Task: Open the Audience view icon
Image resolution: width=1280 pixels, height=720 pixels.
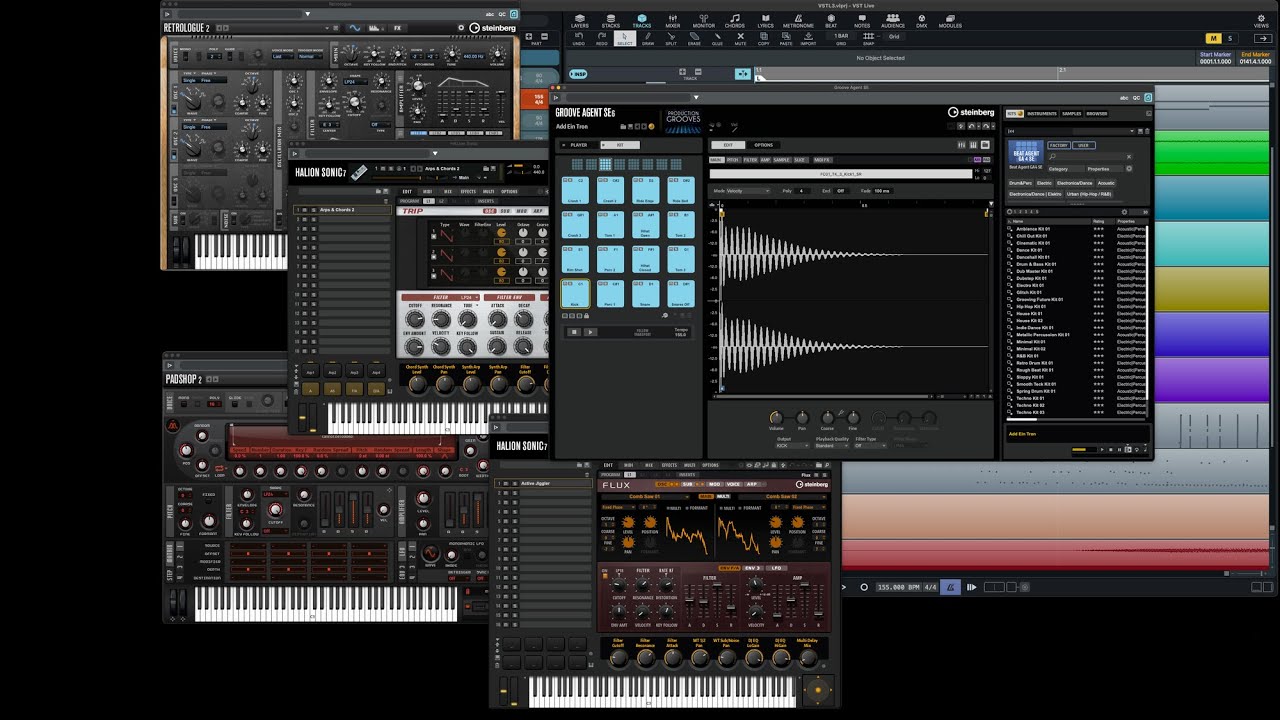Action: 892,20
